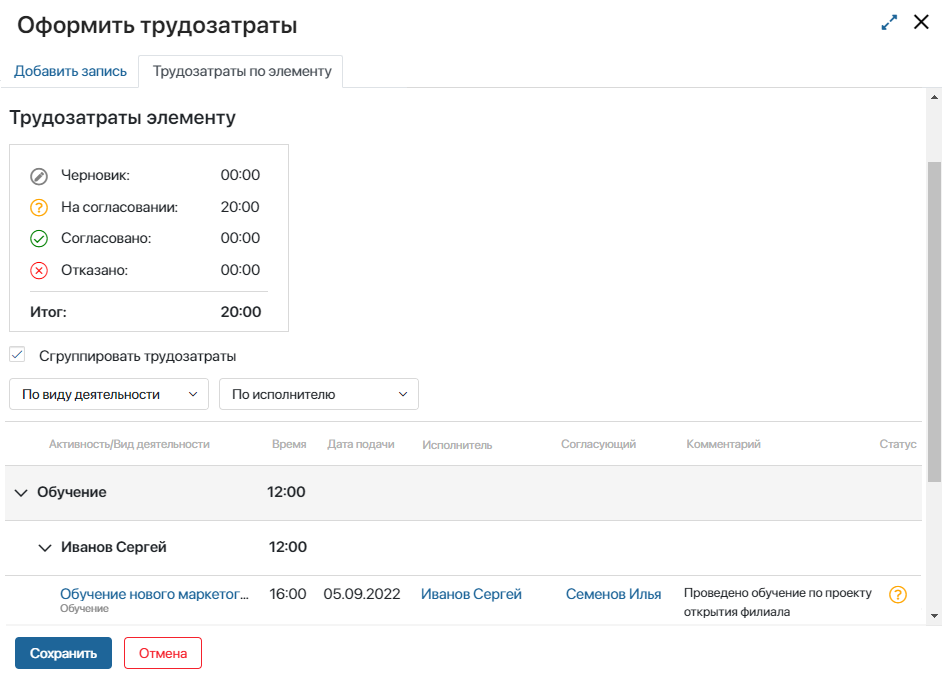Click the Согласующий column header
The width and height of the screenshot is (945, 677).
598,444
